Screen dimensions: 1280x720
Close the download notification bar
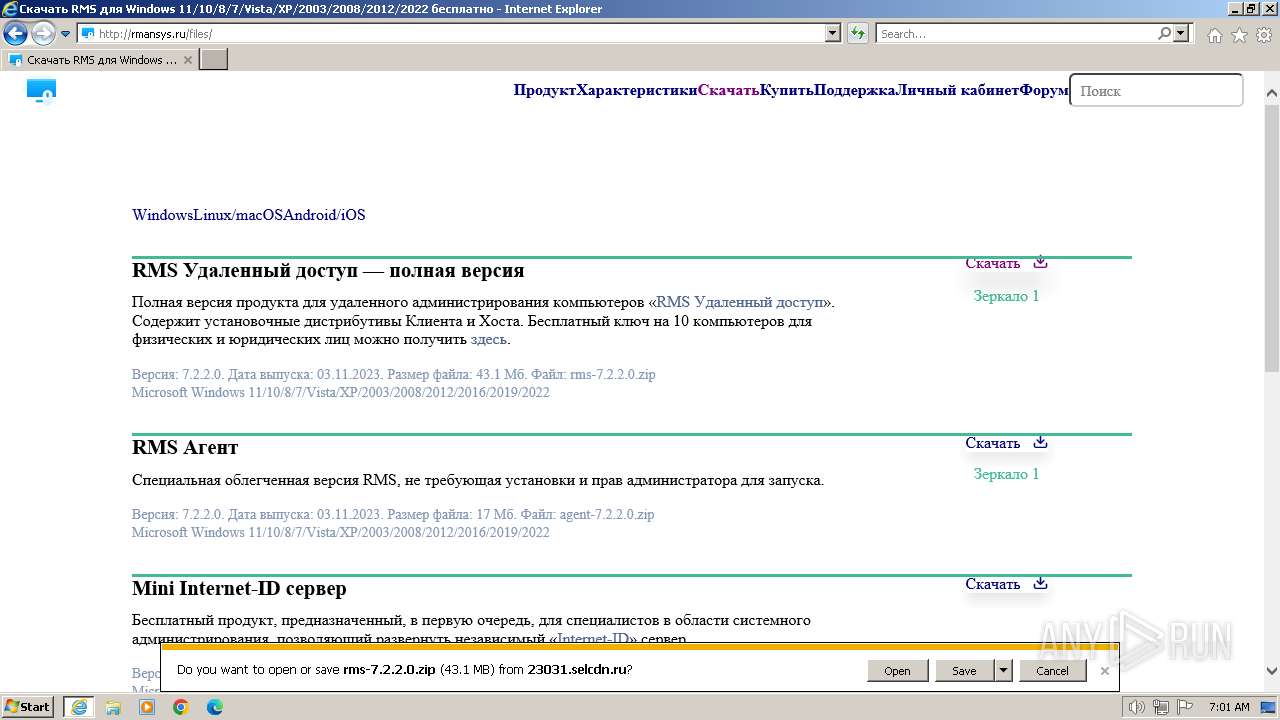1105,671
